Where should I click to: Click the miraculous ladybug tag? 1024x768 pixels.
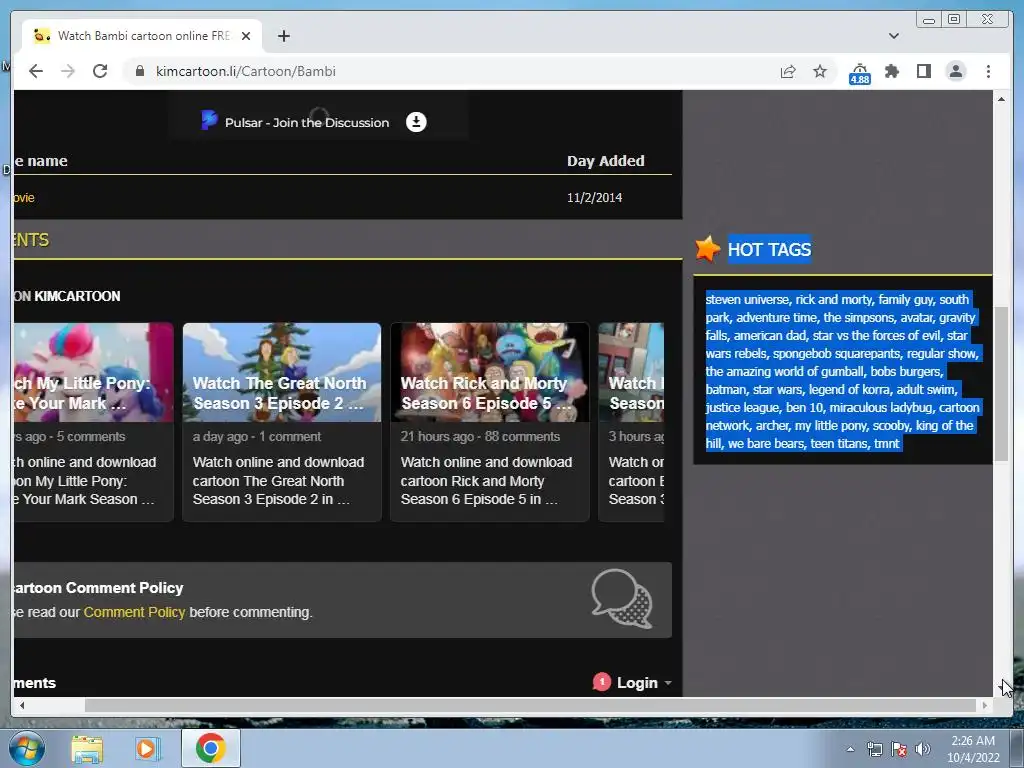(882, 407)
